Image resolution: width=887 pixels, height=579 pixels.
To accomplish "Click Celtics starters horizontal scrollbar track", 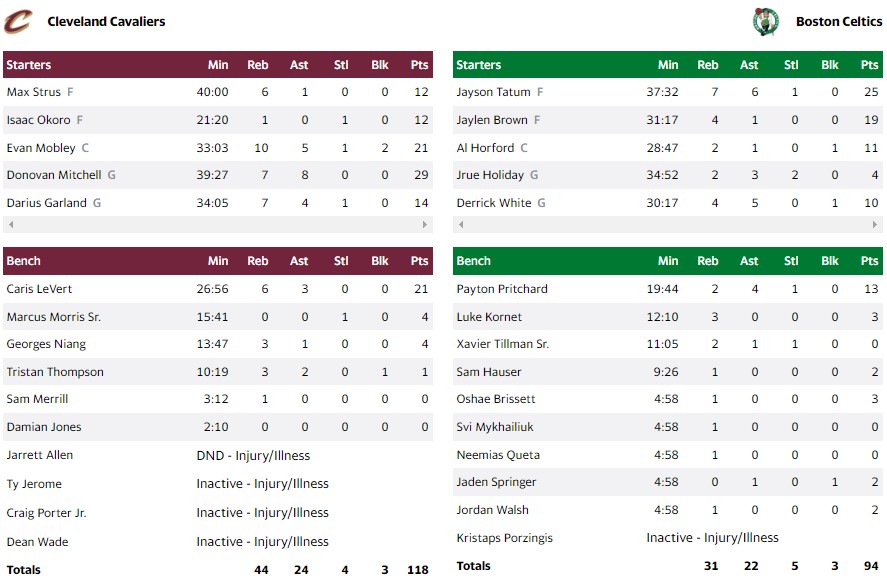I will 667,225.
